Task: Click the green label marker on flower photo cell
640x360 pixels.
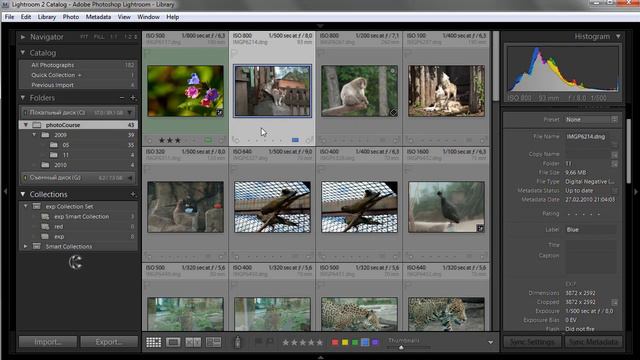Action: point(208,140)
